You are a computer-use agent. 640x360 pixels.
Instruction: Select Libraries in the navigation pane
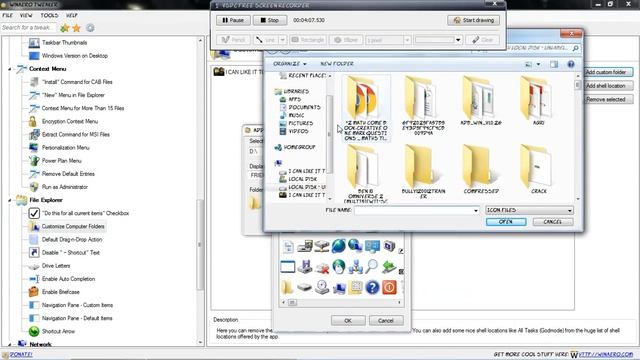(296, 91)
